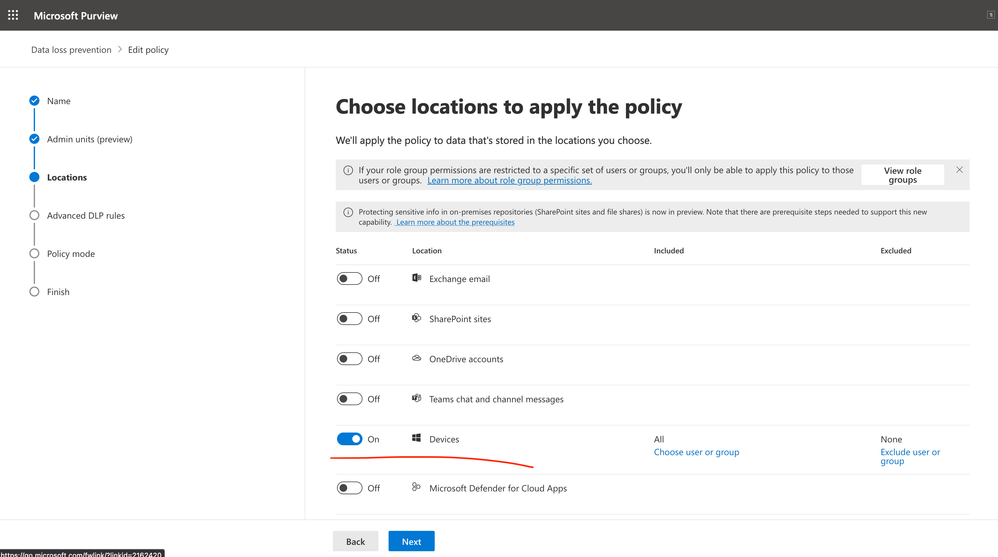Click the SharePoint sites icon
Viewport: 998px width, 557px height.
click(x=416, y=318)
